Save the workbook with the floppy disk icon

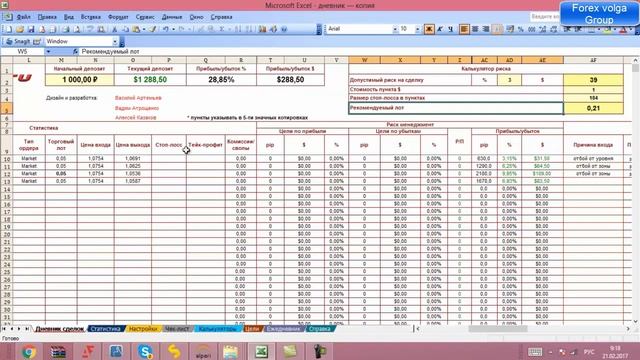click(x=31, y=29)
